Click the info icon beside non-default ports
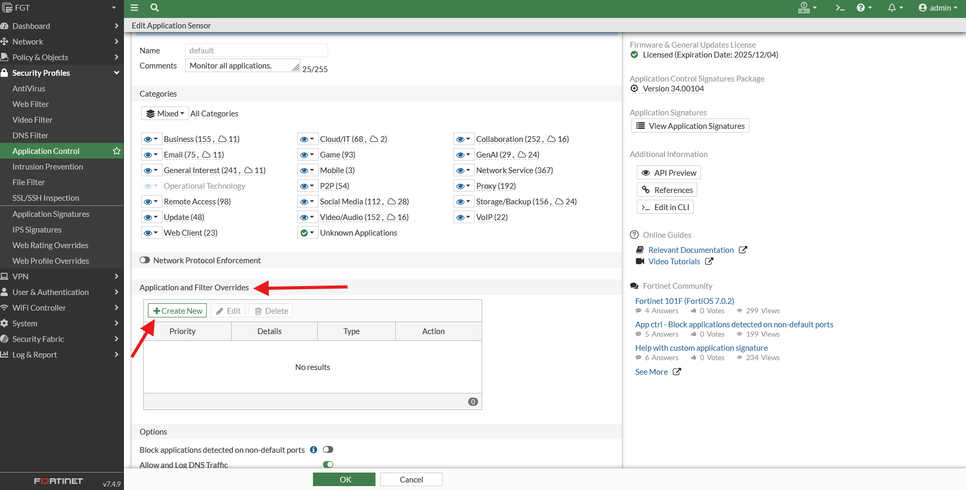Screen dimensions: 966x490 click(x=313, y=450)
